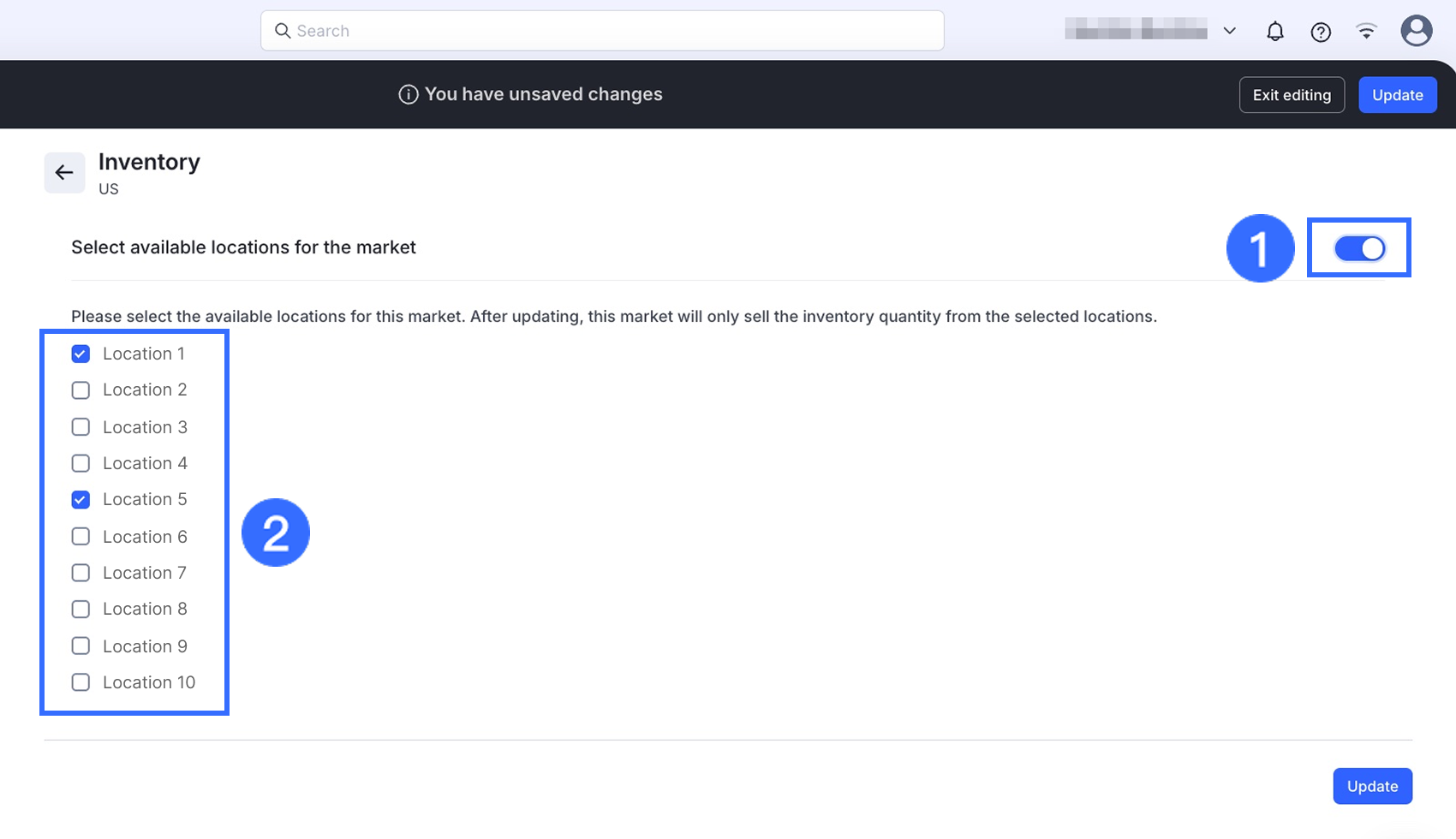Focus the Search input field
This screenshot has height=839, width=1456.
point(617,31)
